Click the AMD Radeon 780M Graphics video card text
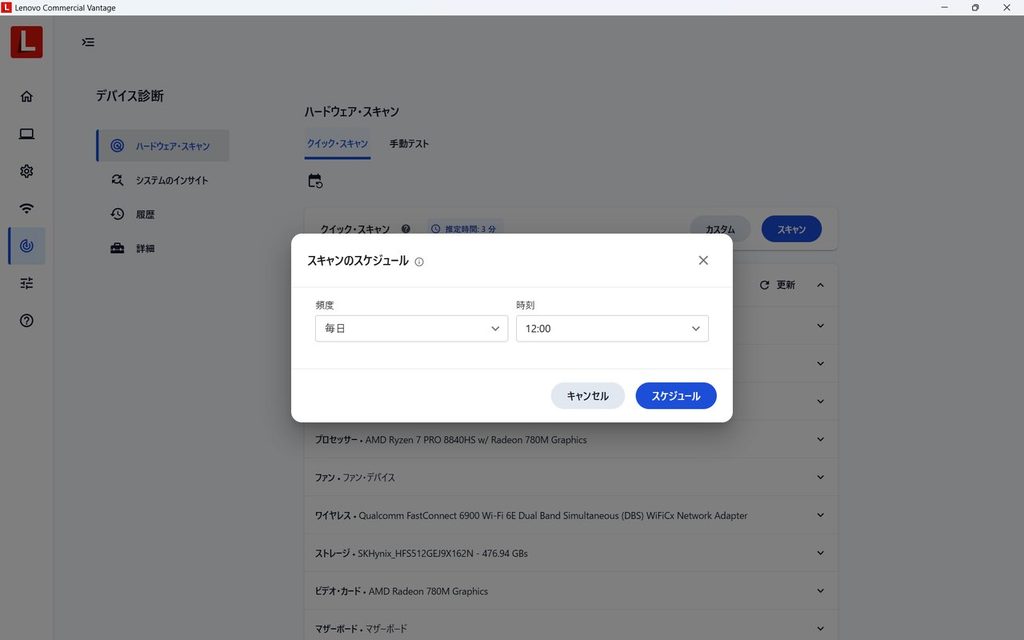The width and height of the screenshot is (1024, 640). pyautogui.click(x=428, y=592)
